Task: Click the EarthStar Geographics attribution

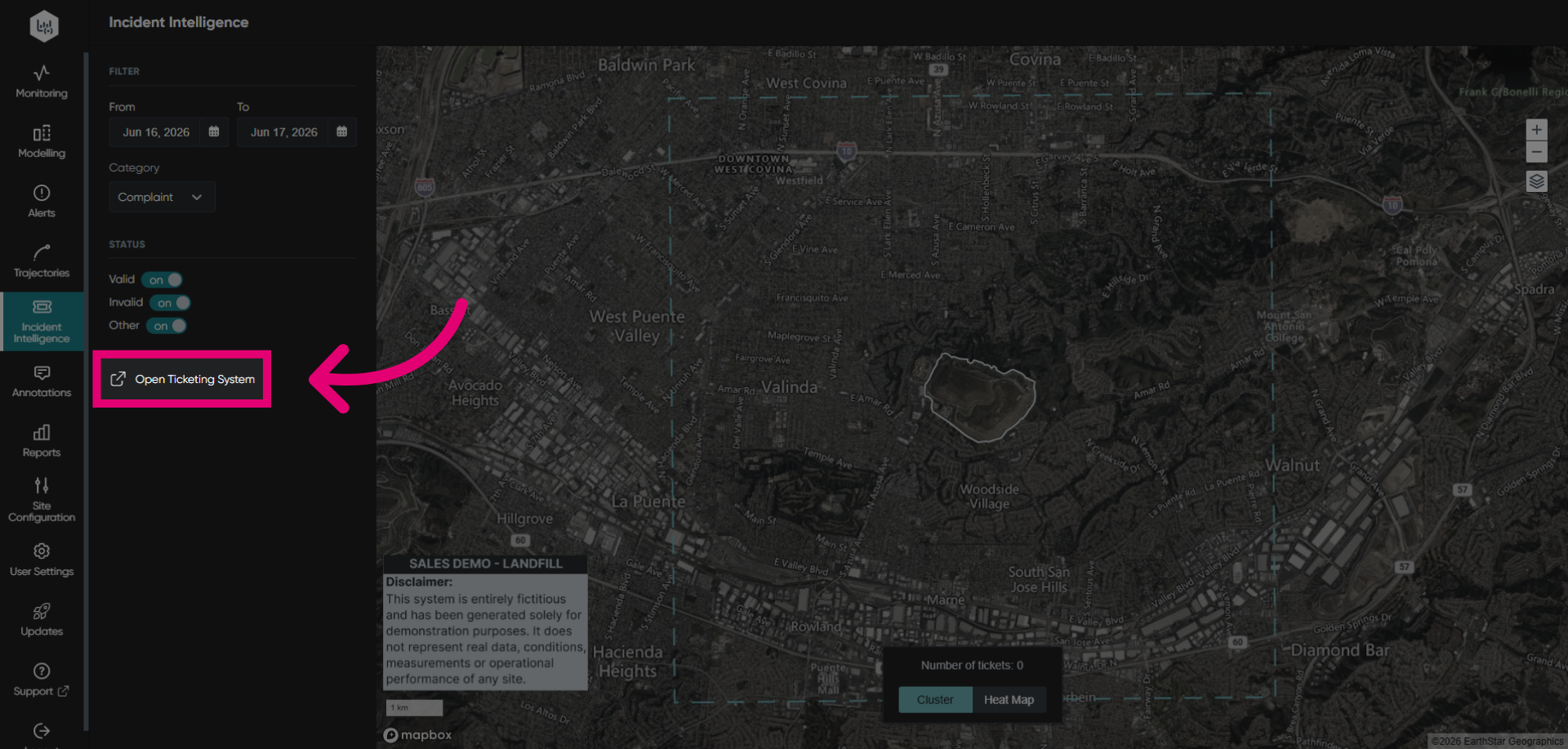Action: click(x=1497, y=742)
